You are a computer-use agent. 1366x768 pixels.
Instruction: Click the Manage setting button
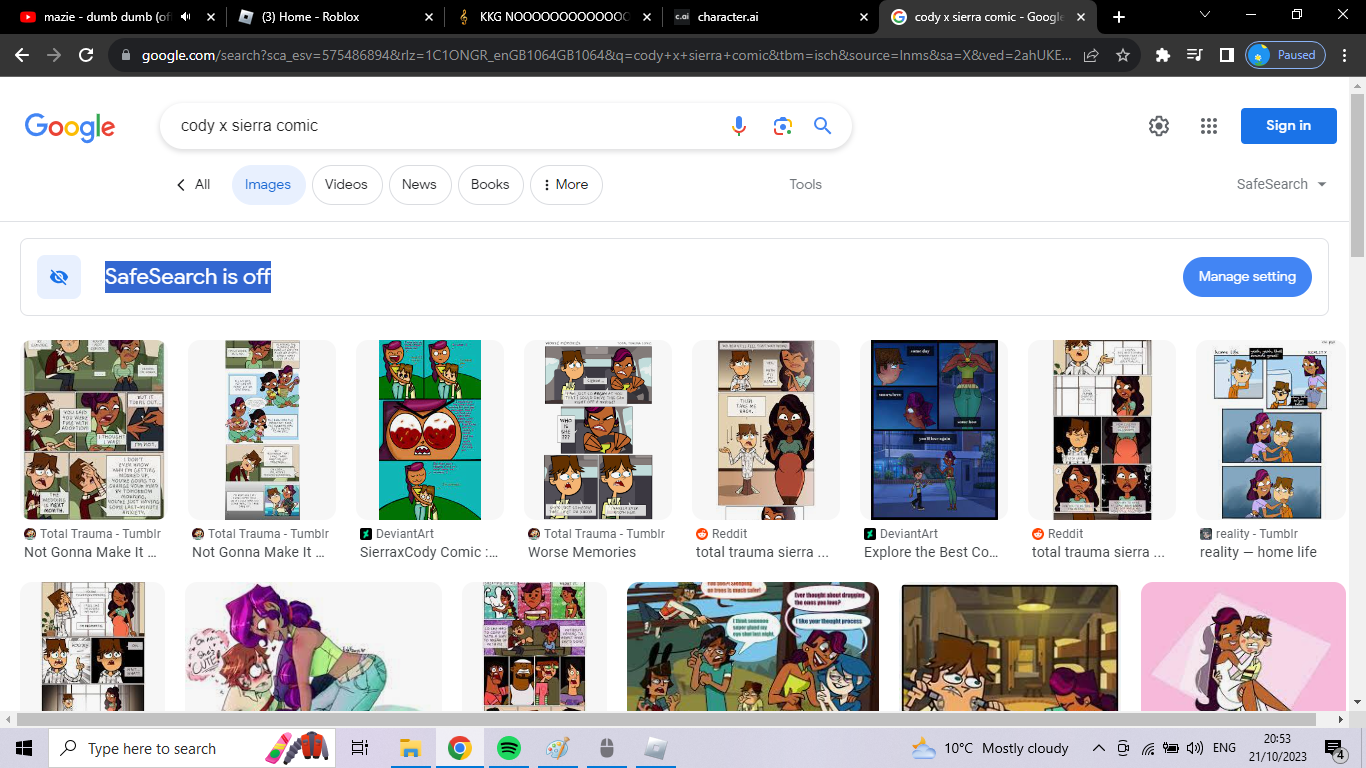click(x=1247, y=277)
